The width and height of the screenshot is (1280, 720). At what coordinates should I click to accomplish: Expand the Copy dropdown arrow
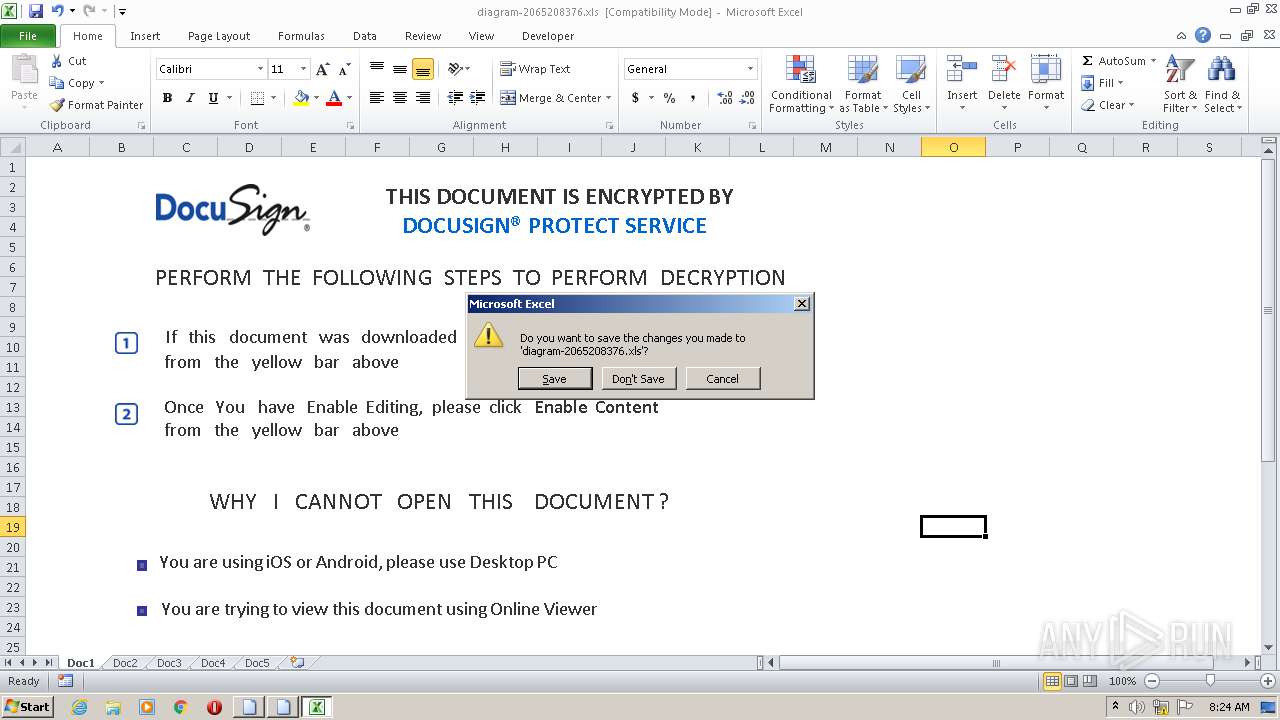[x=101, y=83]
